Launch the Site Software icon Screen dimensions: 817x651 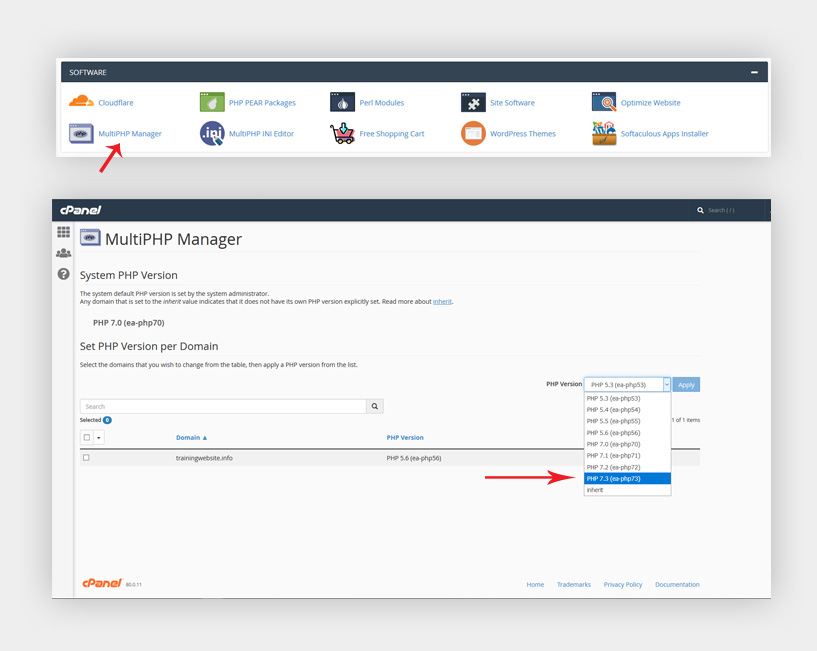point(473,102)
